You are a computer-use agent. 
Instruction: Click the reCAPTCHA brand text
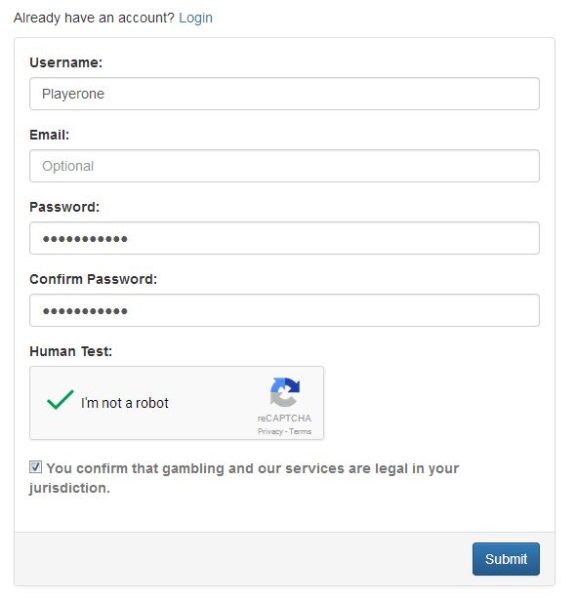pos(284,418)
